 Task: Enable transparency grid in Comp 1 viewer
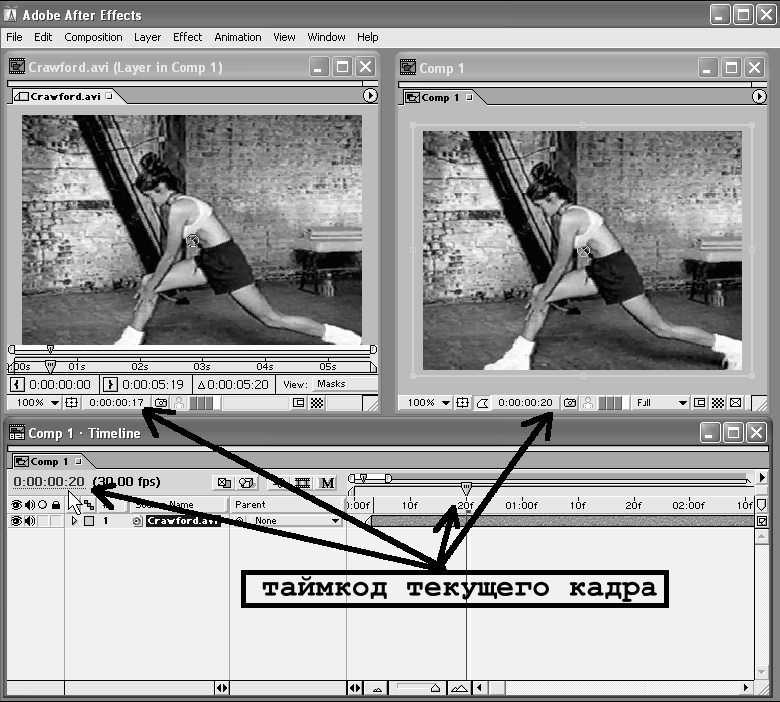click(718, 403)
